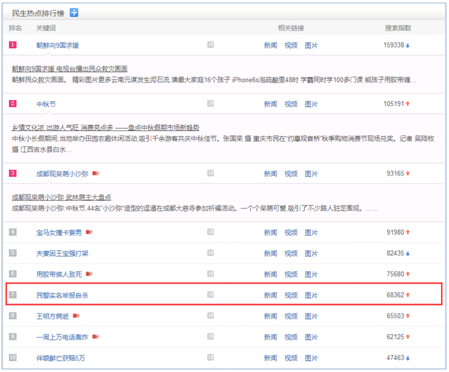Click the expand icon in the 王明方病逝 row

point(210,315)
